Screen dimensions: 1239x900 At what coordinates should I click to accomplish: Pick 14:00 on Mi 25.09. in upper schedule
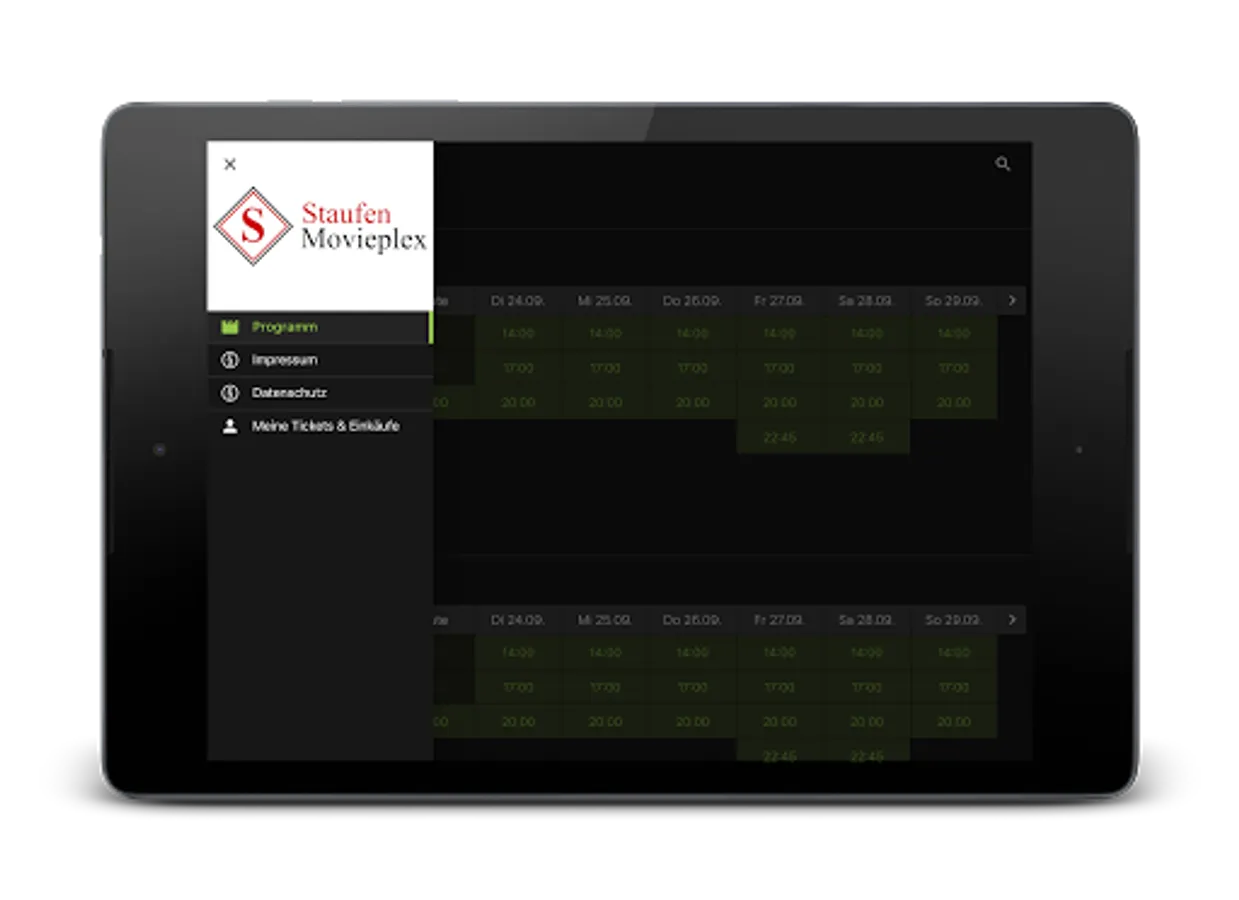tap(605, 333)
